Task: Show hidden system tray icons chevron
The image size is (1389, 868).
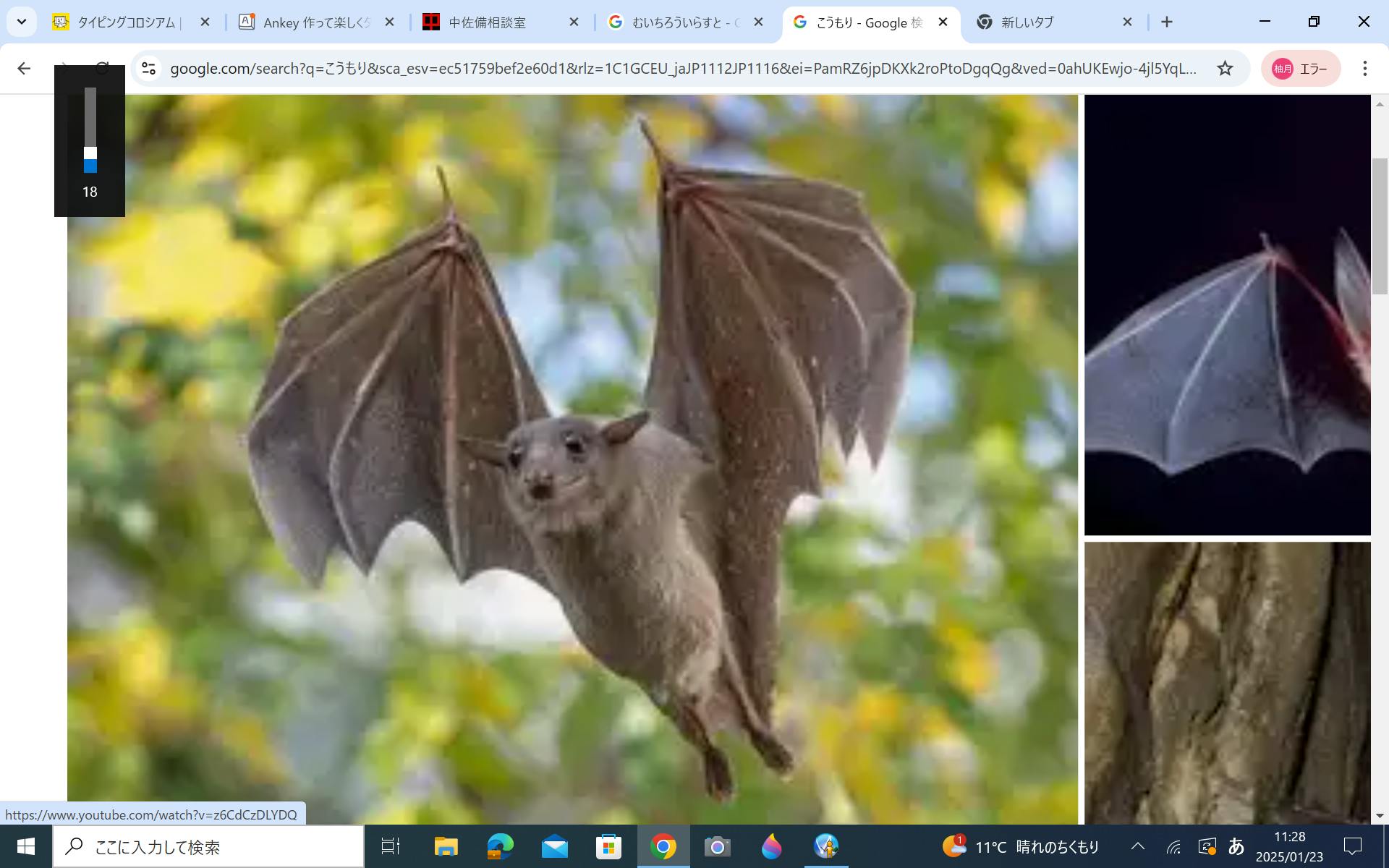Action: point(1137,846)
